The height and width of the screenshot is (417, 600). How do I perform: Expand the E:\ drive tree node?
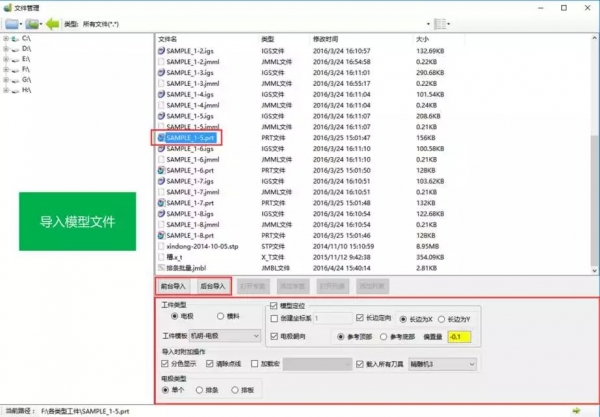6,59
